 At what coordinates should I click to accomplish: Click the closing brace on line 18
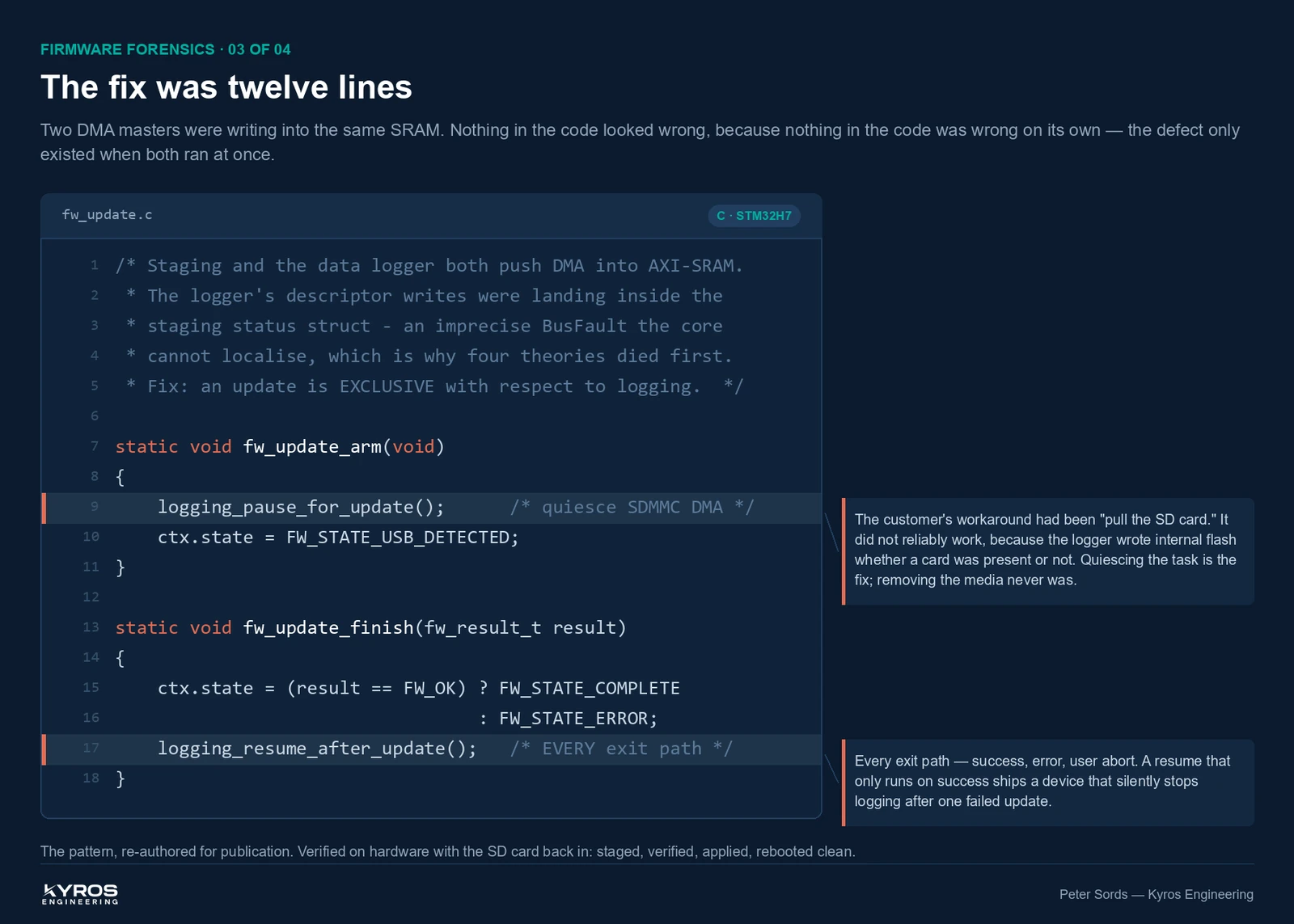(121, 779)
